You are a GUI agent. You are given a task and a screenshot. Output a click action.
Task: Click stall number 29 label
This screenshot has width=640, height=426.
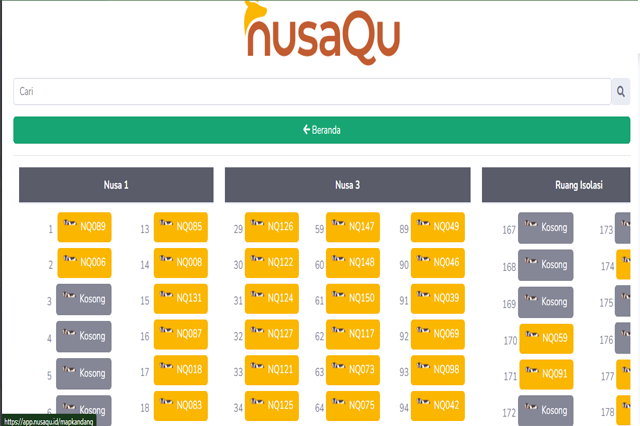point(238,229)
